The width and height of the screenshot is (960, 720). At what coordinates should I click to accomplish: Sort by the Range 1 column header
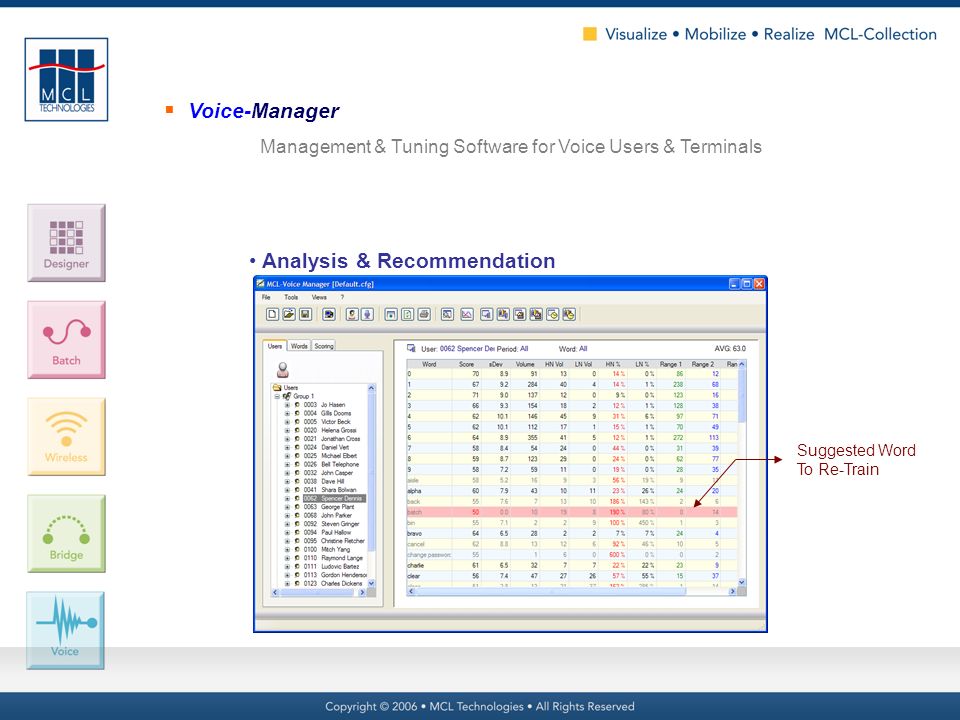[670, 364]
